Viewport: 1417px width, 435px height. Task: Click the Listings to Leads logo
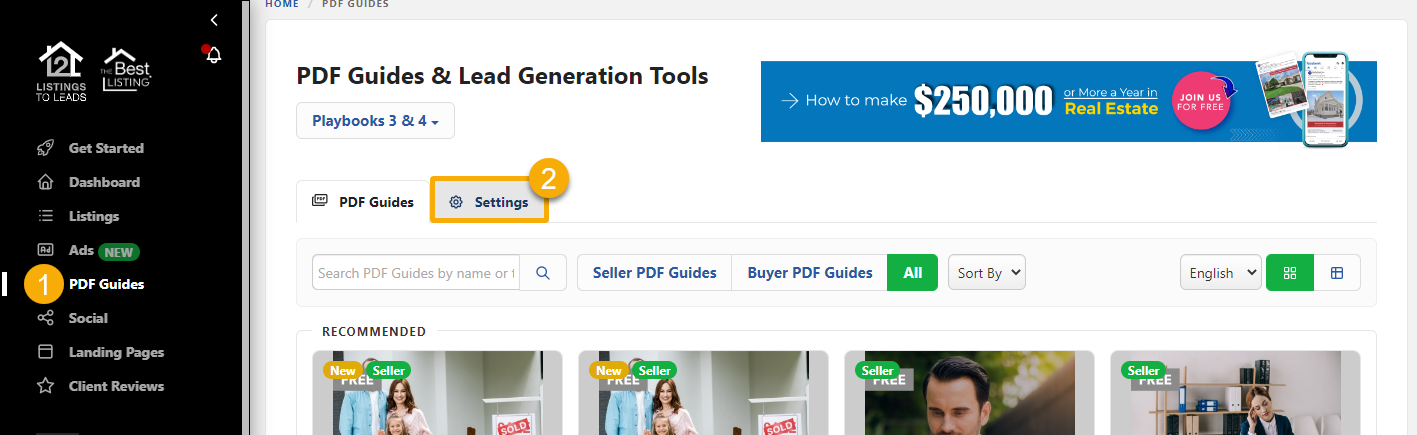tap(62, 72)
